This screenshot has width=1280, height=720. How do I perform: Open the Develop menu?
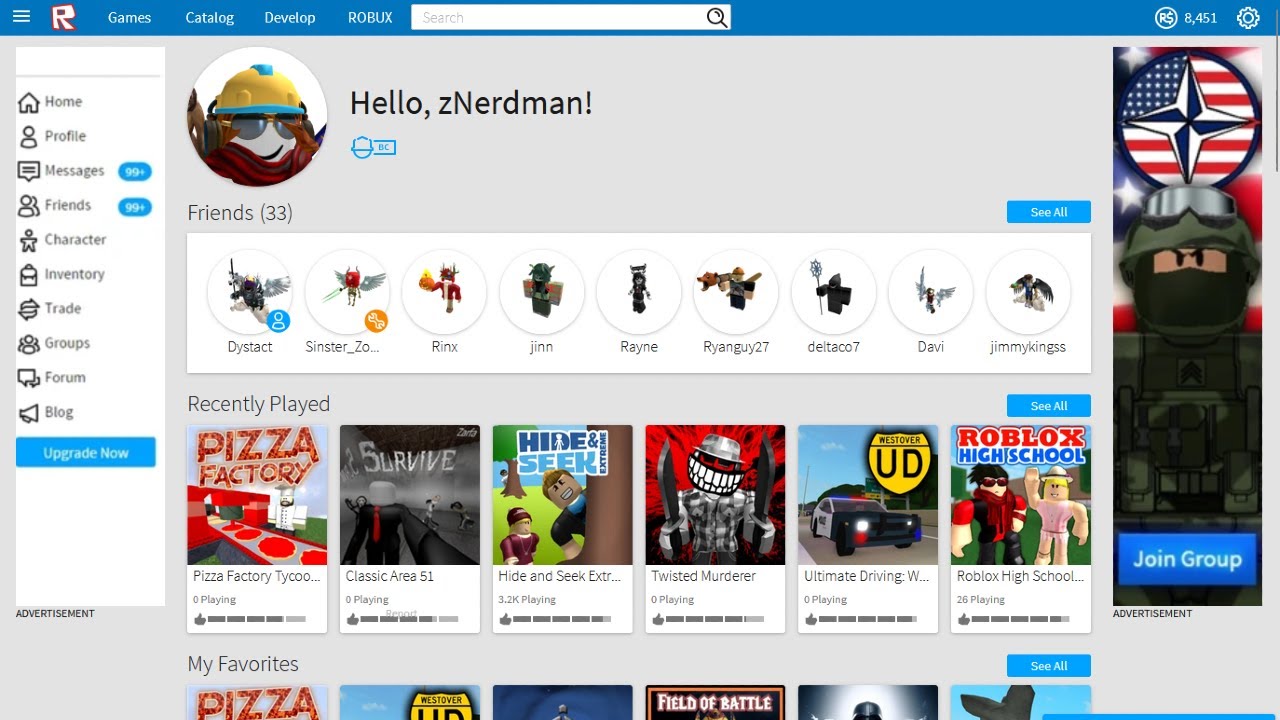coord(290,17)
